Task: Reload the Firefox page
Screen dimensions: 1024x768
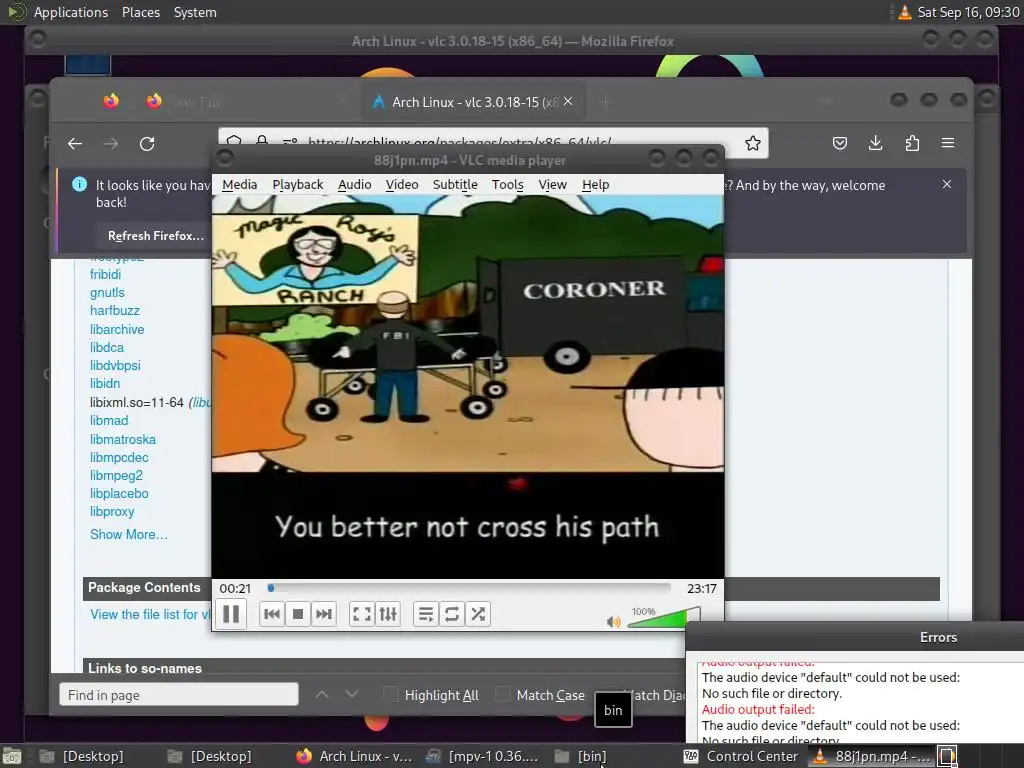Action: point(147,144)
